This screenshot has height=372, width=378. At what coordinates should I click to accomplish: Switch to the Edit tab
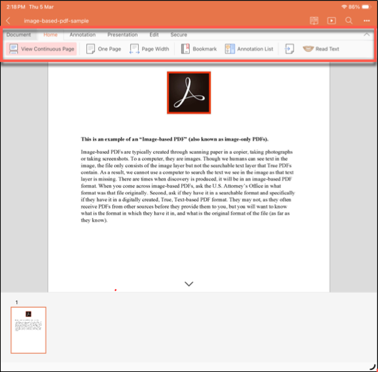pos(154,35)
